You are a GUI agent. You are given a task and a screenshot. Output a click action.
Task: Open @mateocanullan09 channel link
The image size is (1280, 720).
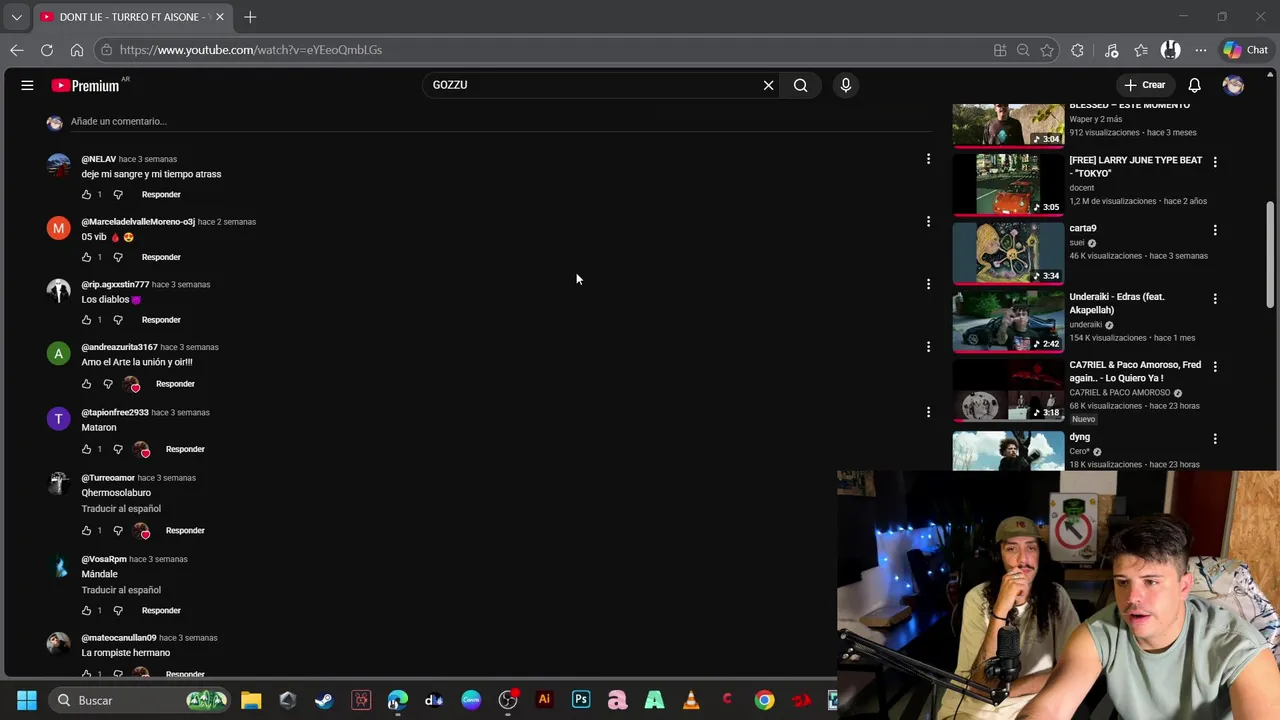coord(119,638)
